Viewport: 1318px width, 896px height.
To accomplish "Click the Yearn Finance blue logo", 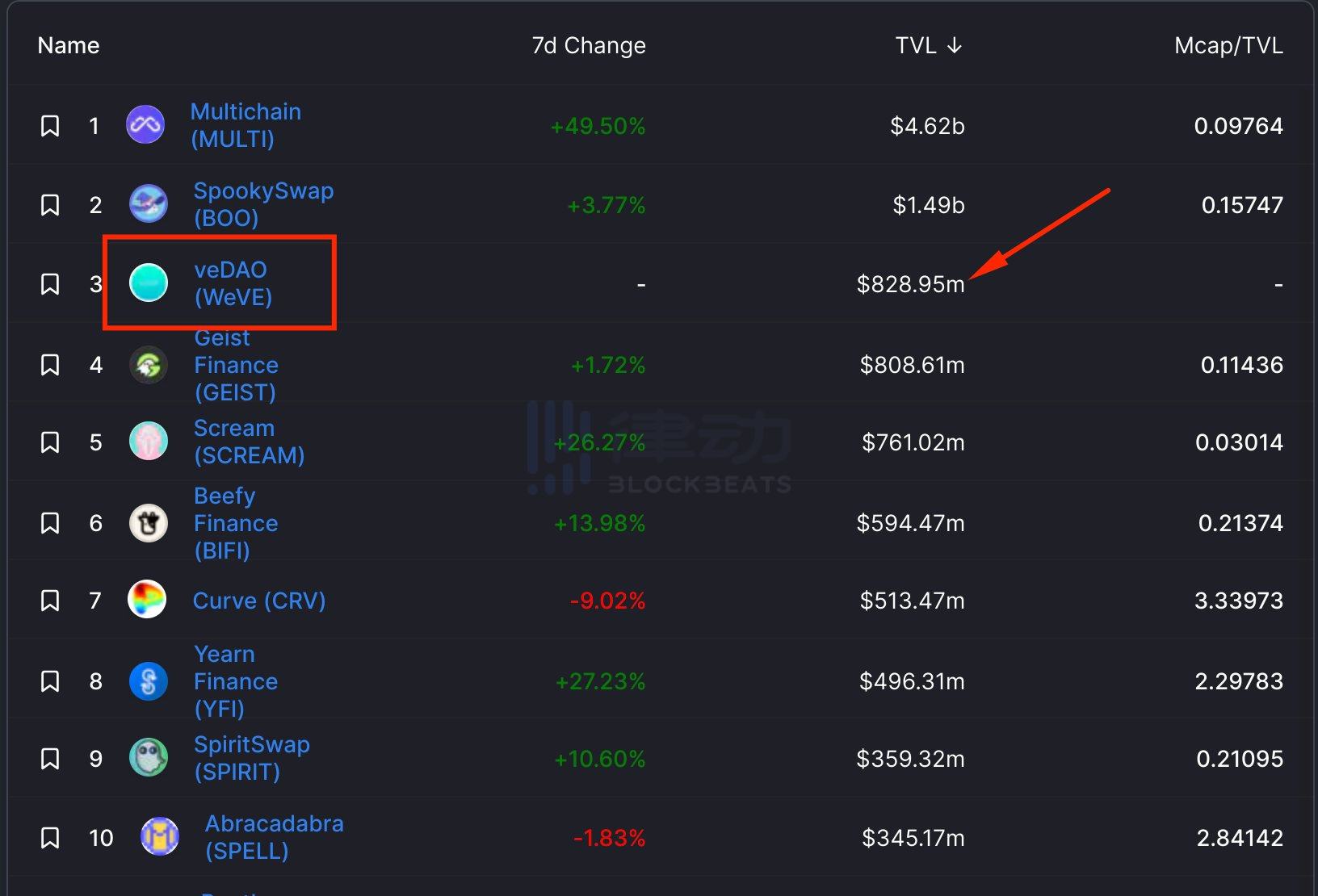I will [149, 681].
